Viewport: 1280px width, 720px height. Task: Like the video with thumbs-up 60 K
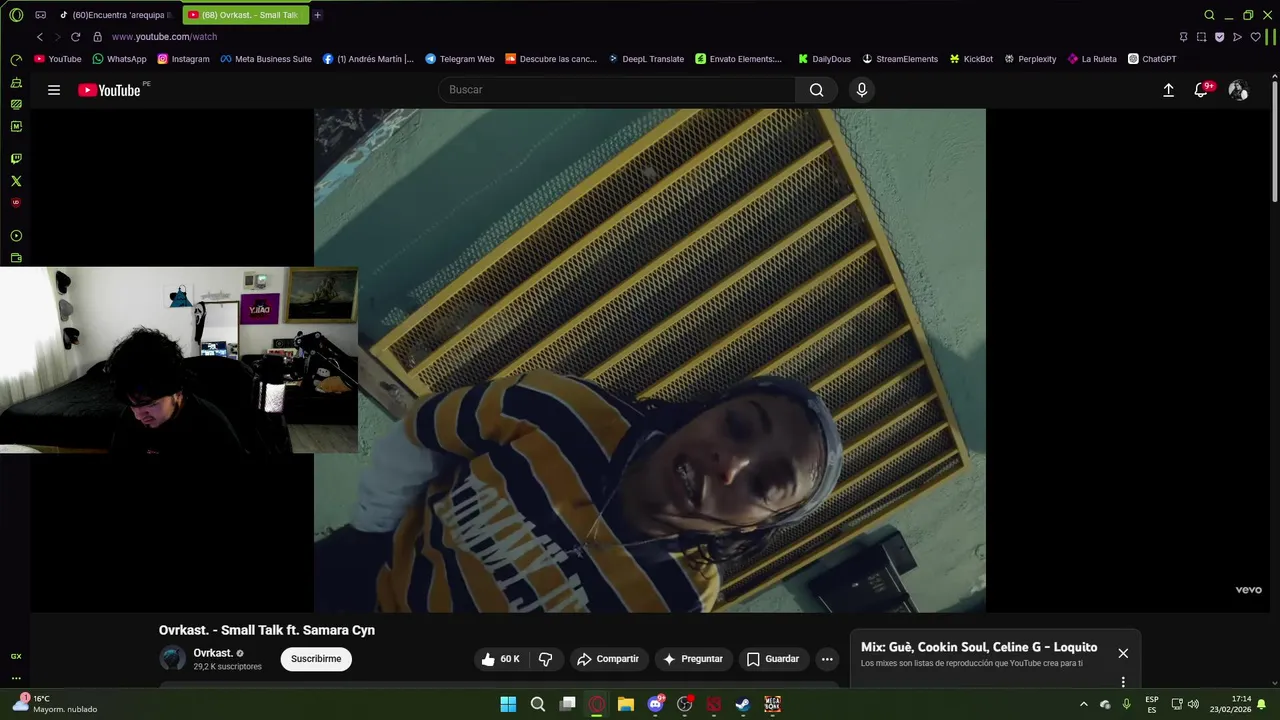tap(500, 659)
